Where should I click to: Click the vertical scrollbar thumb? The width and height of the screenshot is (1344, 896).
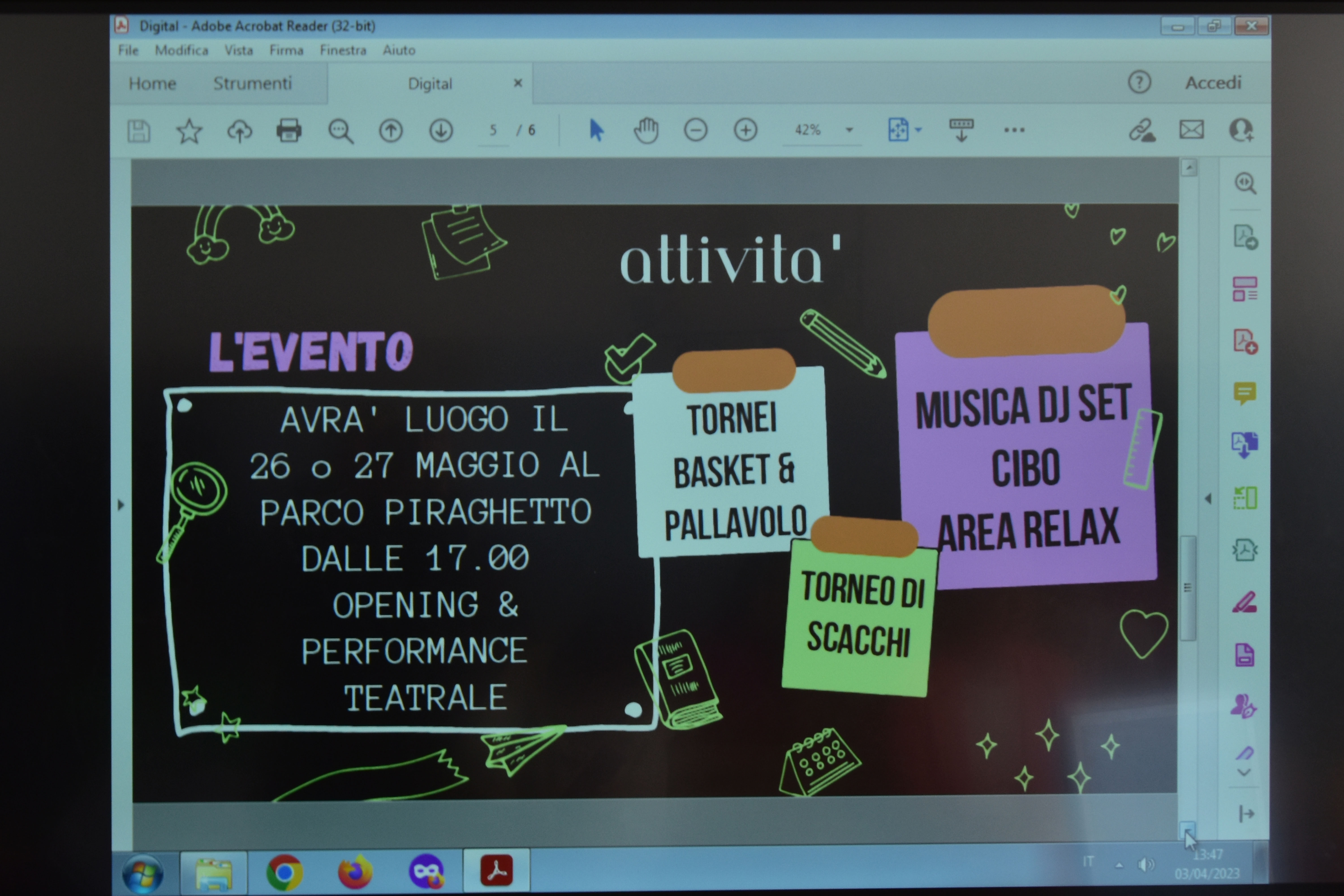click(1188, 588)
